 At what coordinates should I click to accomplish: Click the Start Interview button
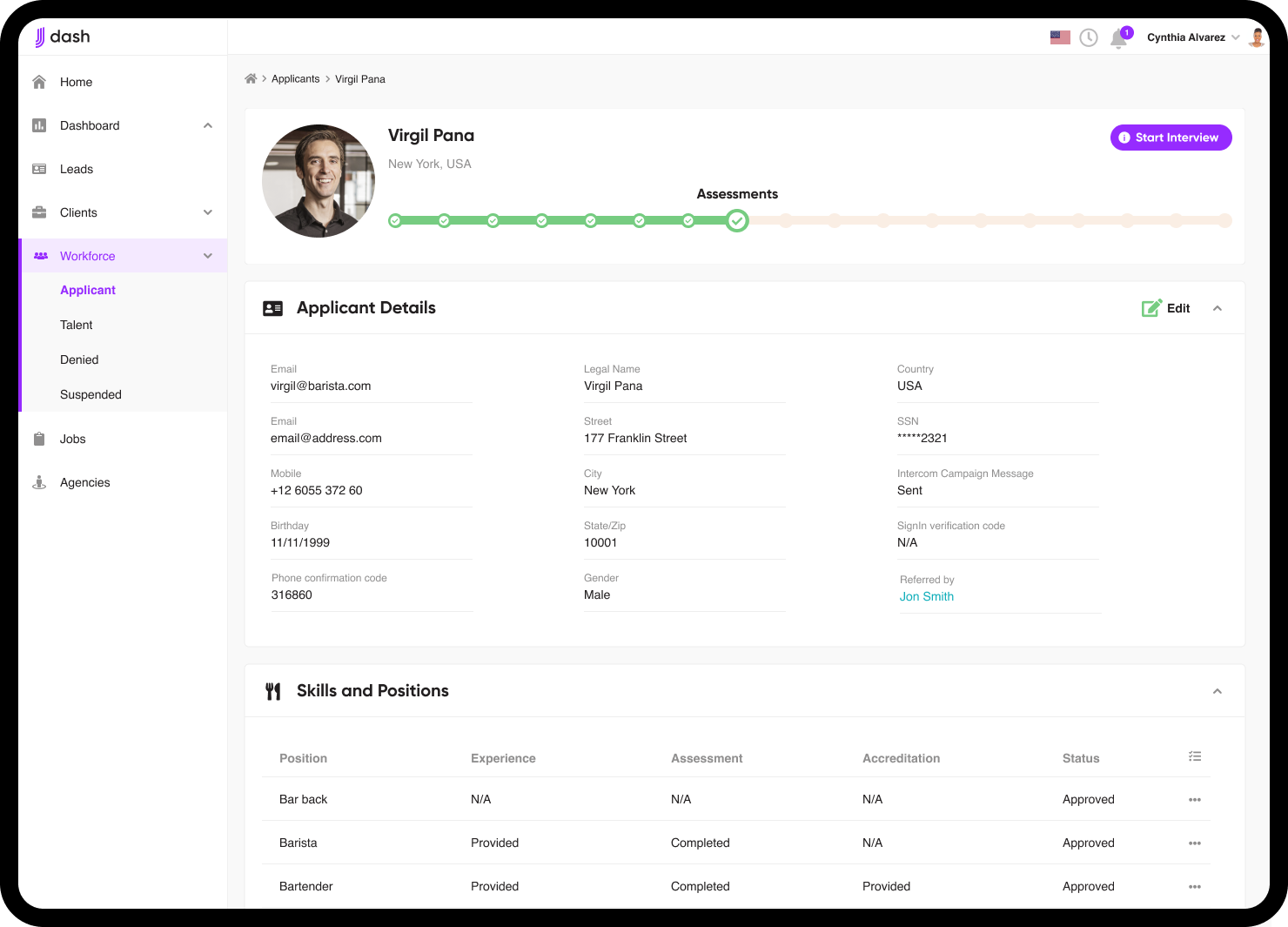1171,138
